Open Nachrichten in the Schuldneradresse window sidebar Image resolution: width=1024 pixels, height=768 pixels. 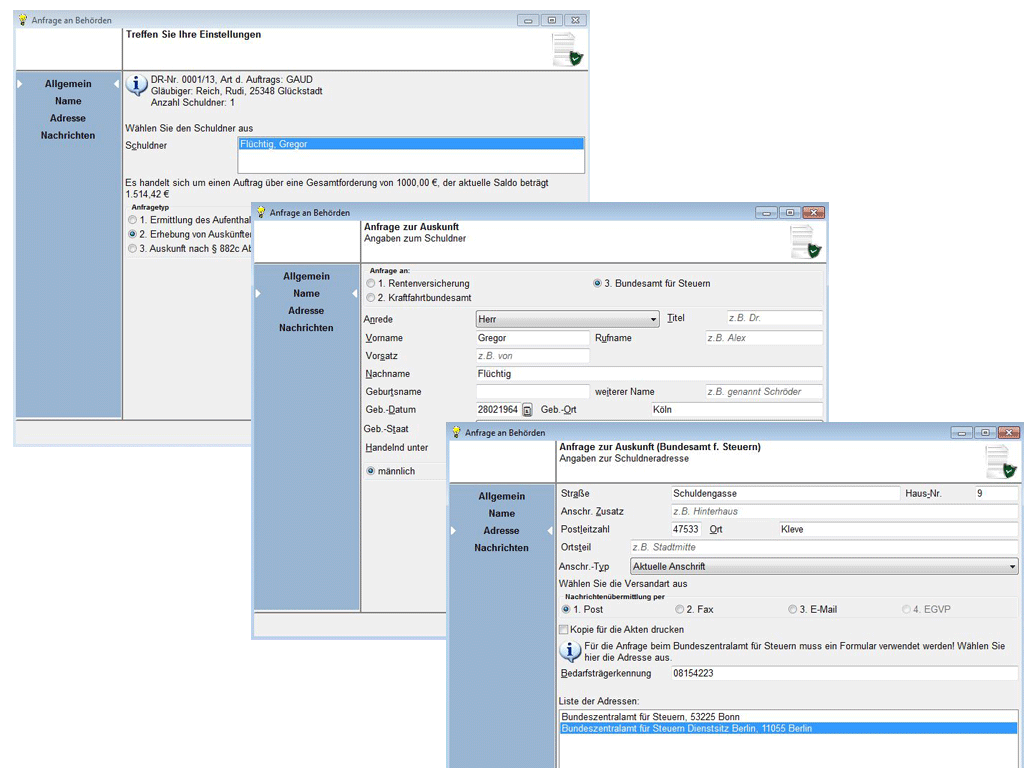click(501, 548)
